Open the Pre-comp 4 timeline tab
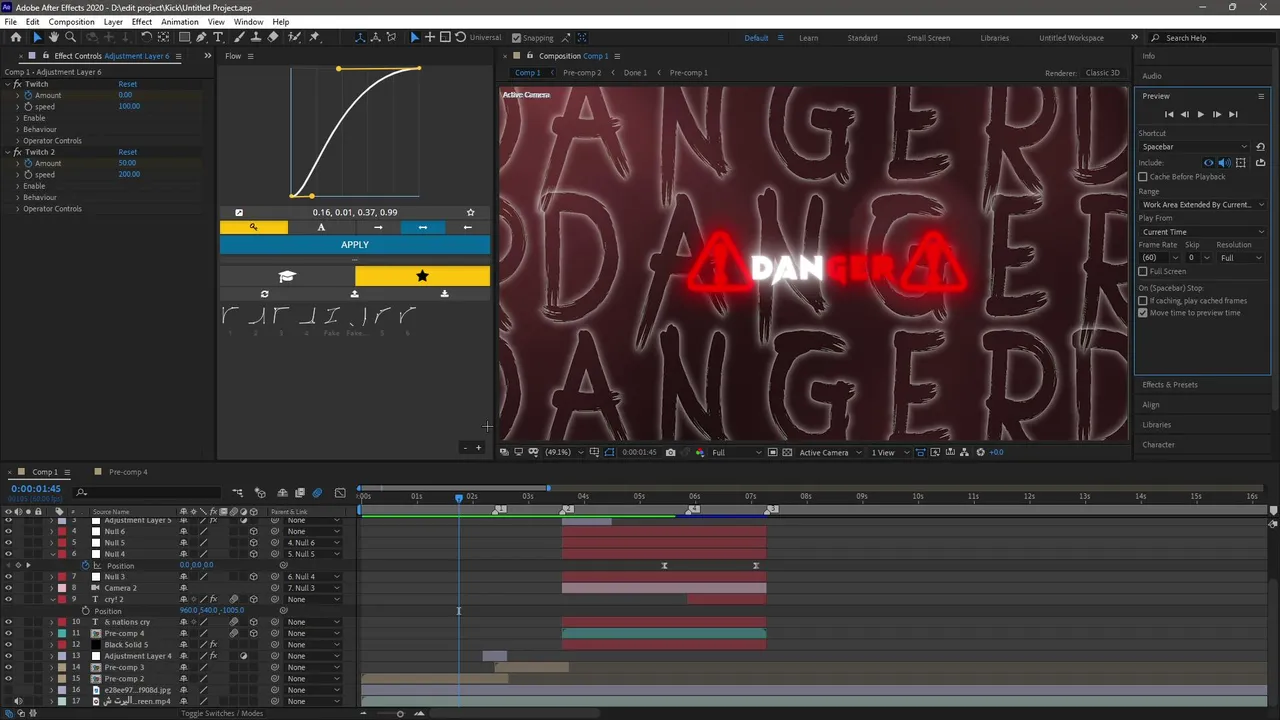 point(128,472)
